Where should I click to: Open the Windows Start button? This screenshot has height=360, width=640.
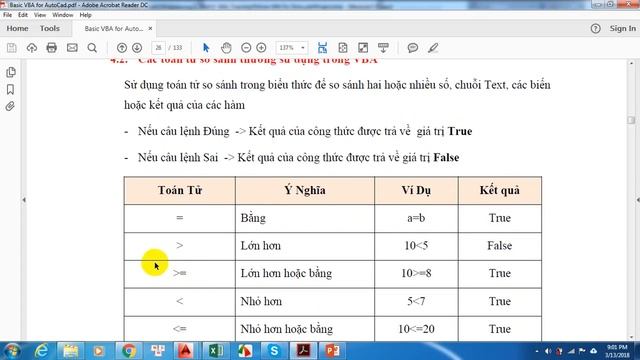(x=12, y=351)
